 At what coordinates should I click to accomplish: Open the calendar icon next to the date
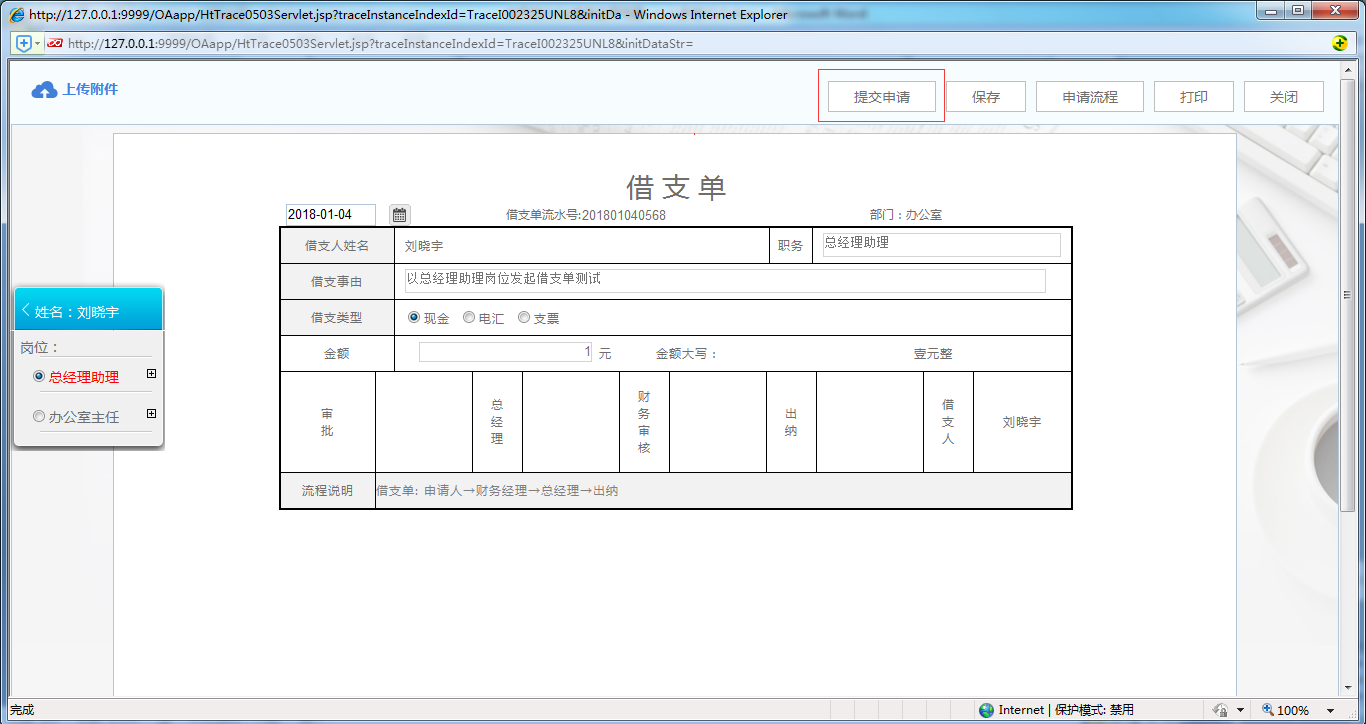pyautogui.click(x=397, y=214)
